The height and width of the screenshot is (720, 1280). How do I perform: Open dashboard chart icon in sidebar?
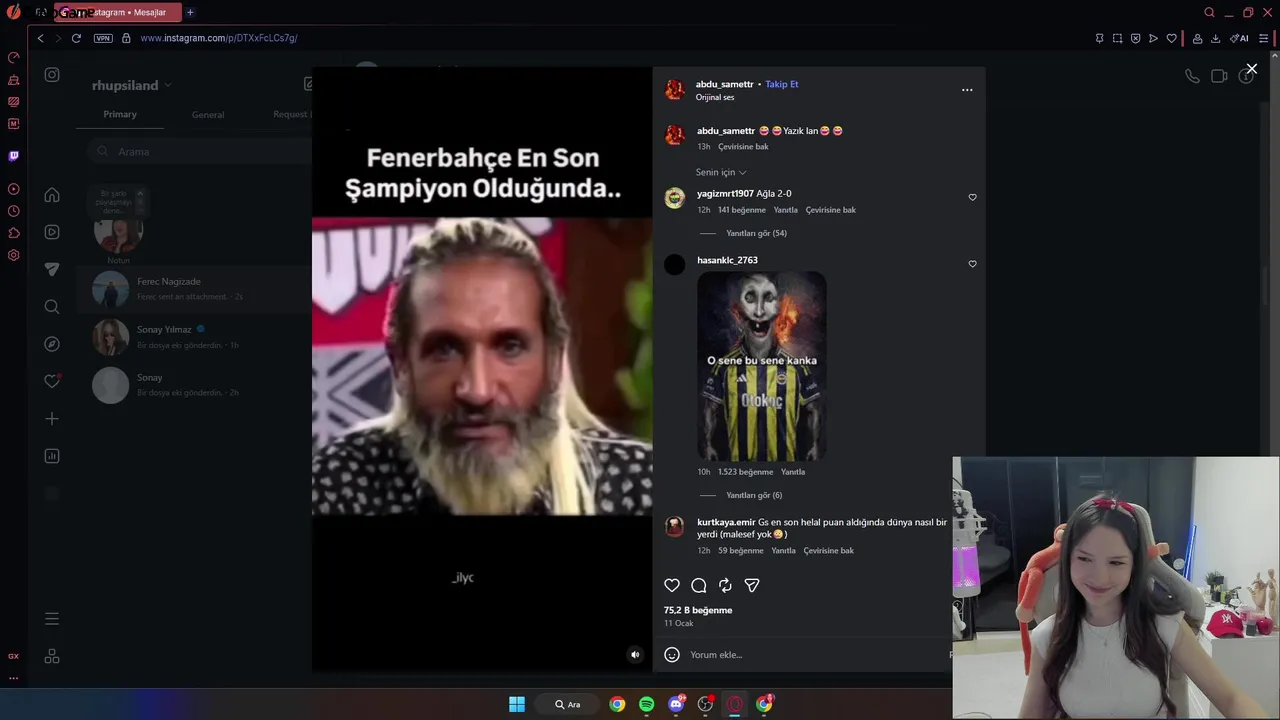pos(52,456)
